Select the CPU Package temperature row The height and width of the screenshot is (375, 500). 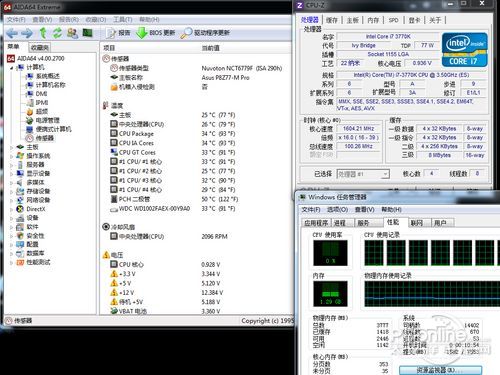pyautogui.click(x=173, y=134)
